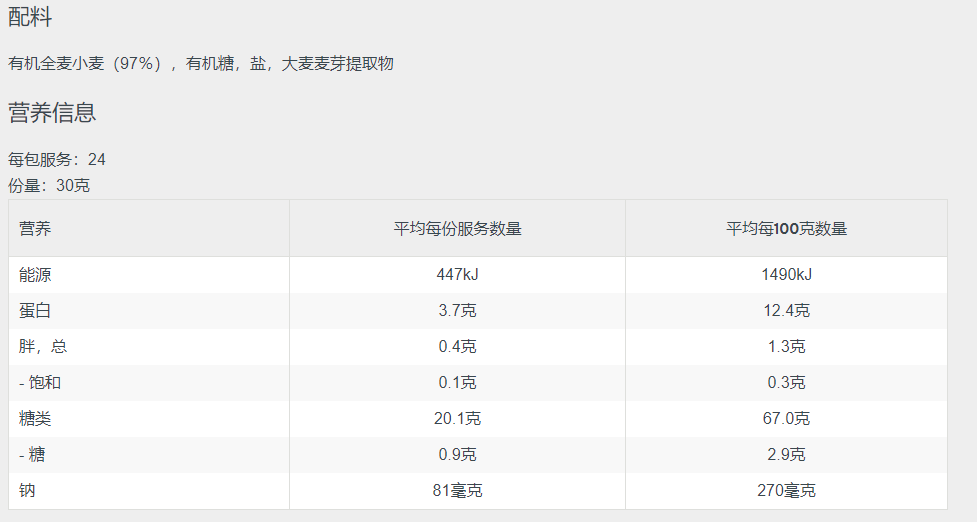Click the 配料 heading
The width and height of the screenshot is (977, 522).
[x=30, y=16]
